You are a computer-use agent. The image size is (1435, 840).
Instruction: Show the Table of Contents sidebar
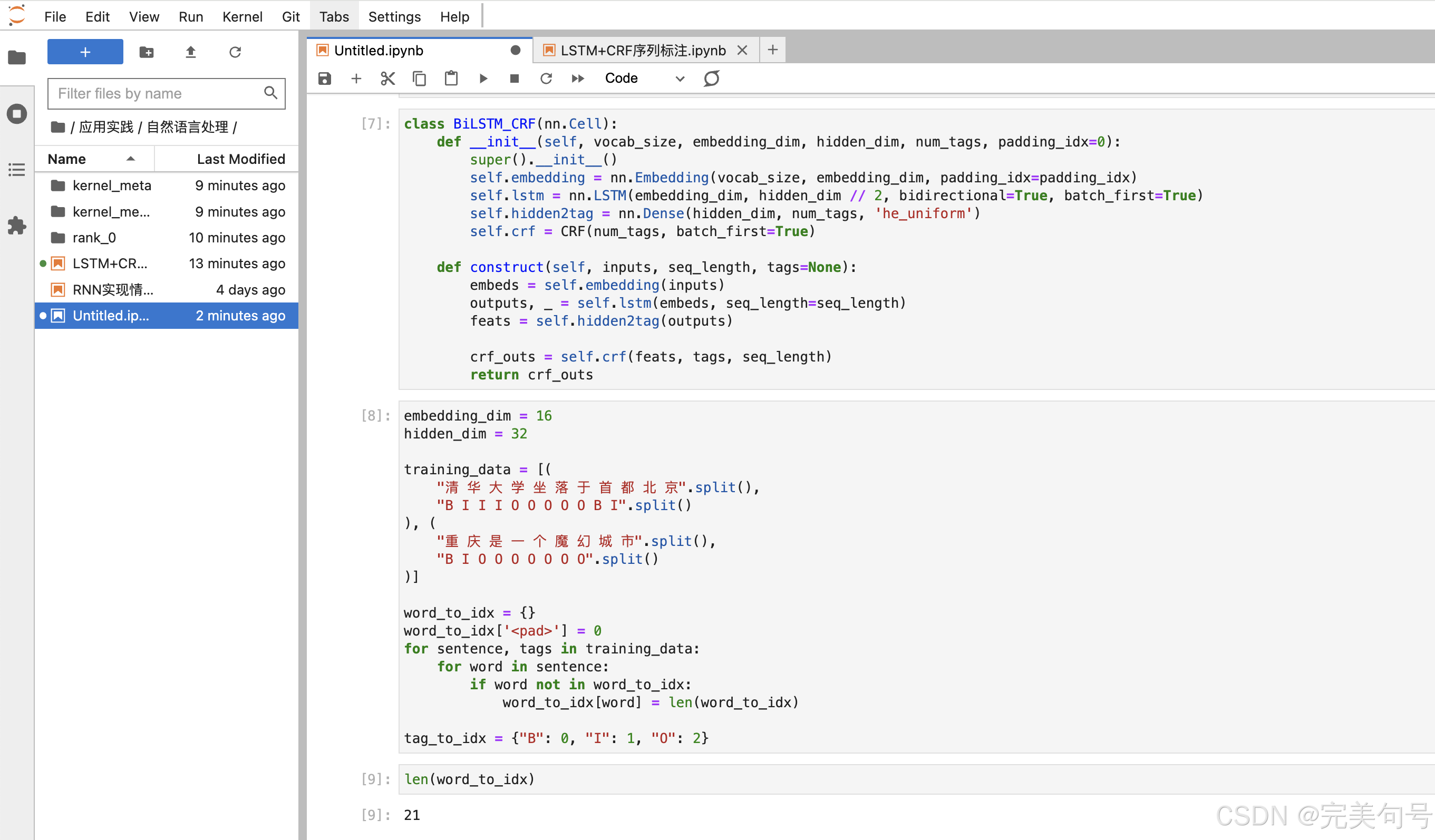pyautogui.click(x=17, y=170)
